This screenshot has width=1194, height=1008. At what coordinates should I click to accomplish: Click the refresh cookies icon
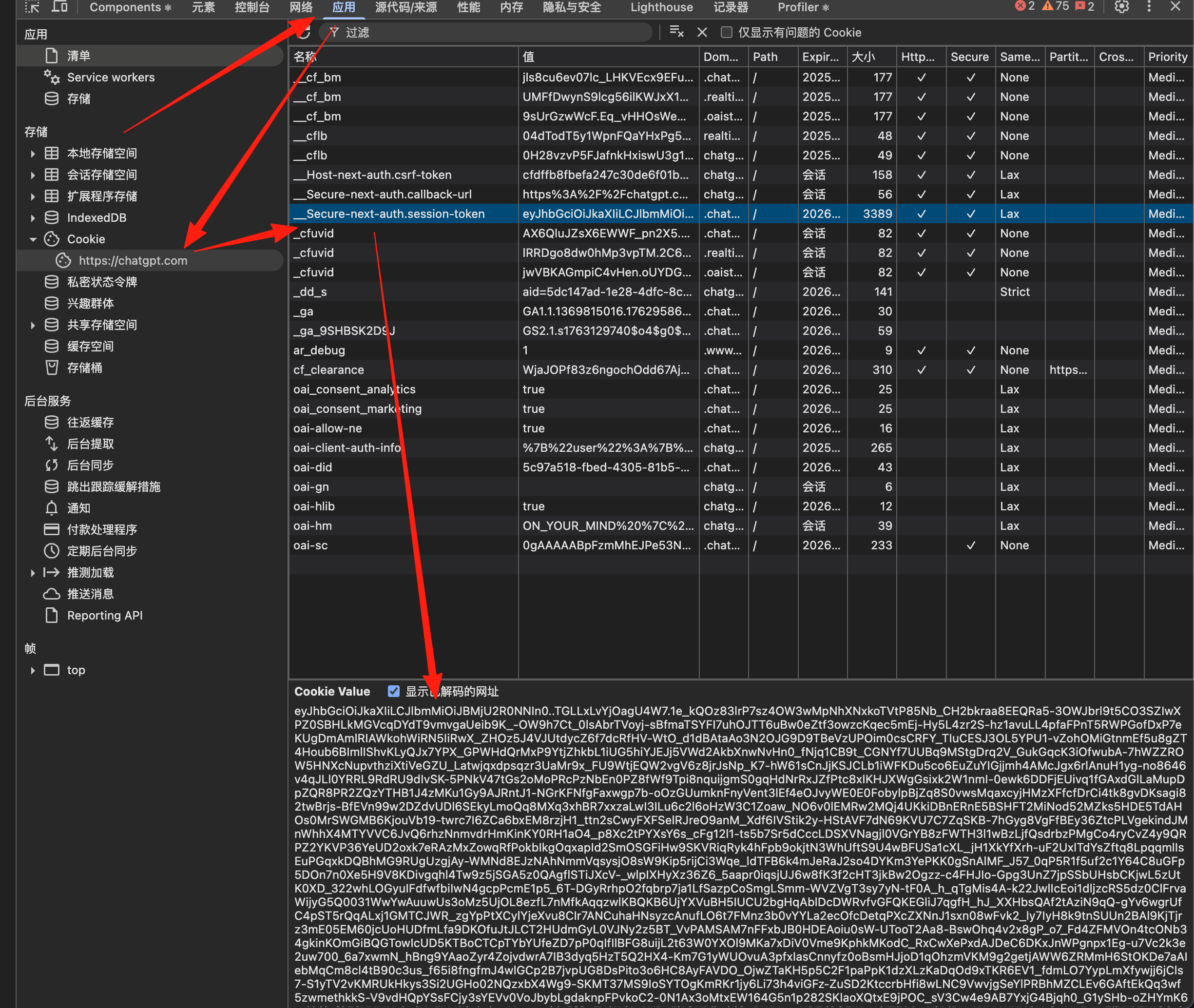(x=304, y=33)
